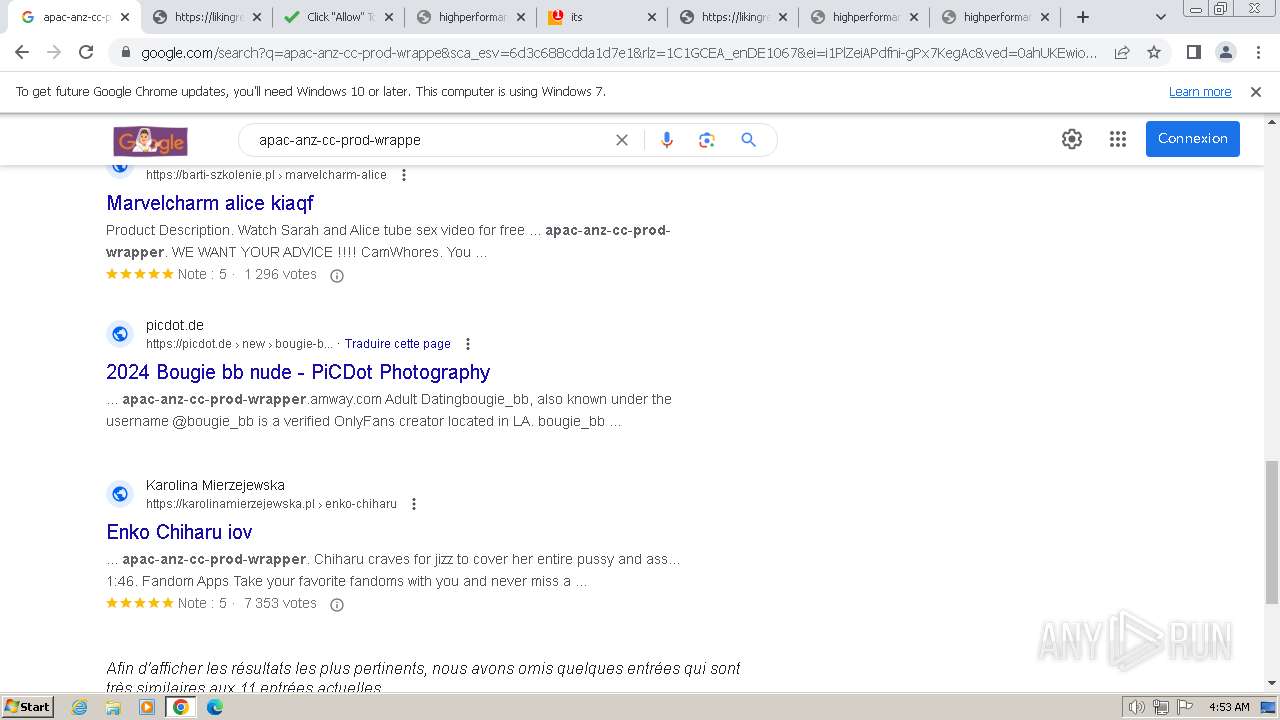The image size is (1280, 720).
Task: Click the scrollbar down arrow
Action: [1271, 684]
